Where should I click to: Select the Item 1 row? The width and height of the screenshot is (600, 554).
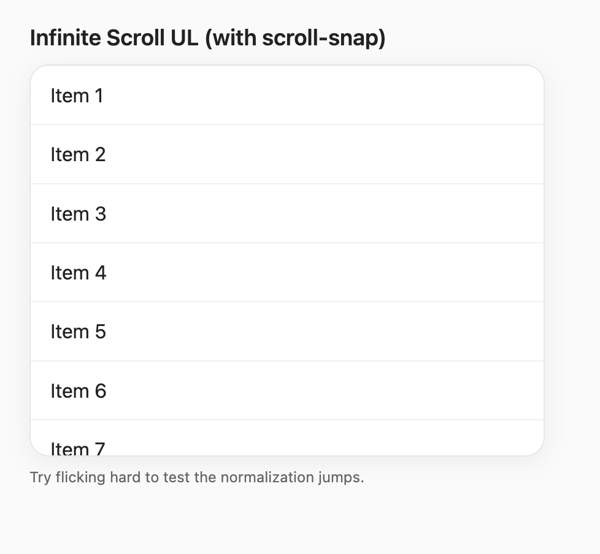tap(287, 95)
